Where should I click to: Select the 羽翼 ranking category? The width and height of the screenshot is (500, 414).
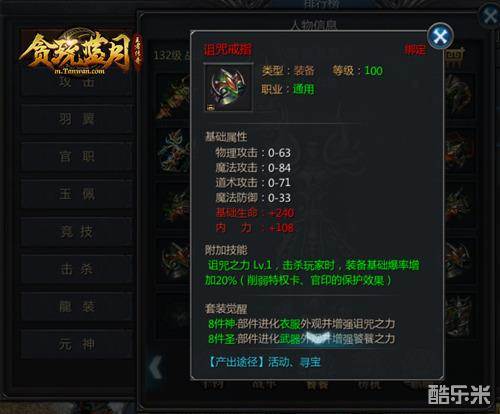click(x=77, y=119)
